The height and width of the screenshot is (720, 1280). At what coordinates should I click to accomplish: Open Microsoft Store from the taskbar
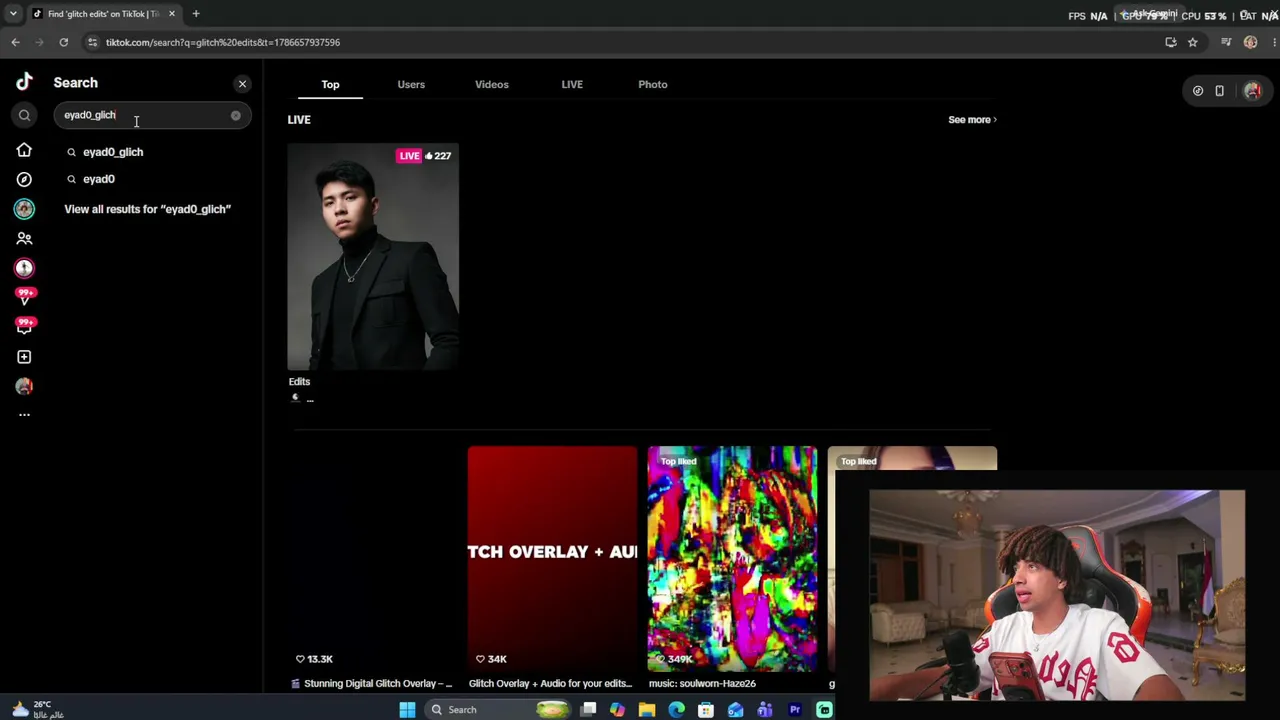coord(706,710)
